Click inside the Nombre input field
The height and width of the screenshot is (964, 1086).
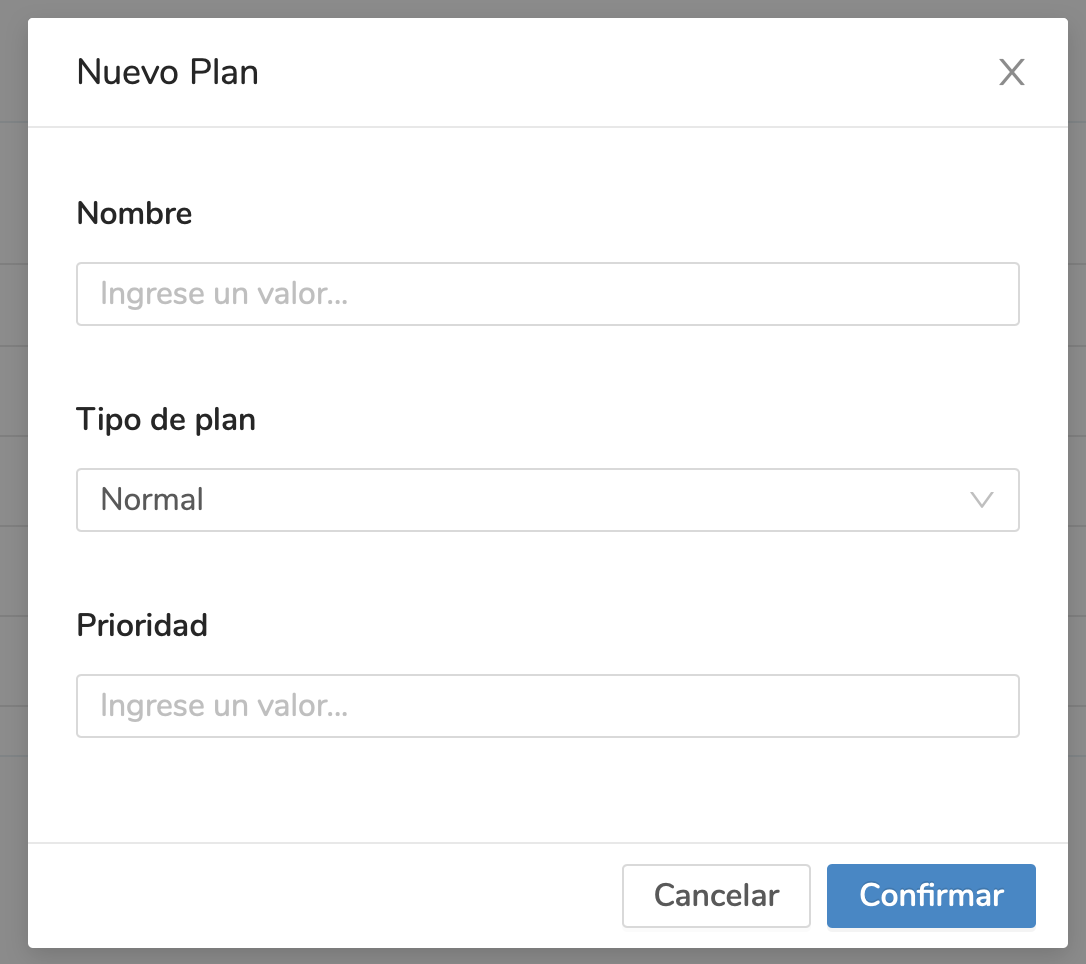[x=548, y=294]
